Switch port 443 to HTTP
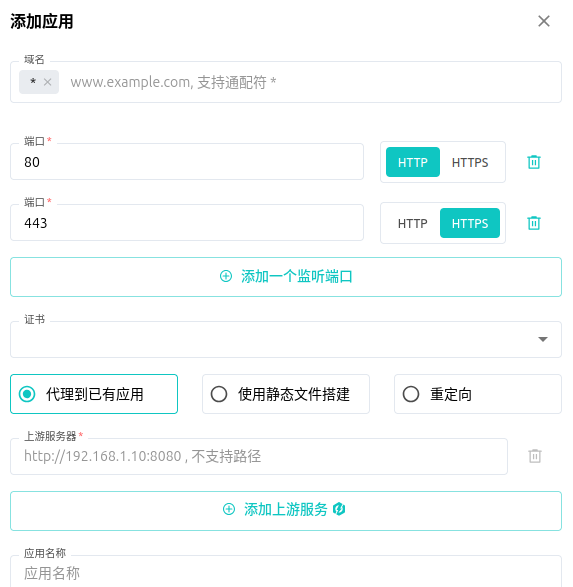Screen dimensions: 573x587 tap(412, 223)
